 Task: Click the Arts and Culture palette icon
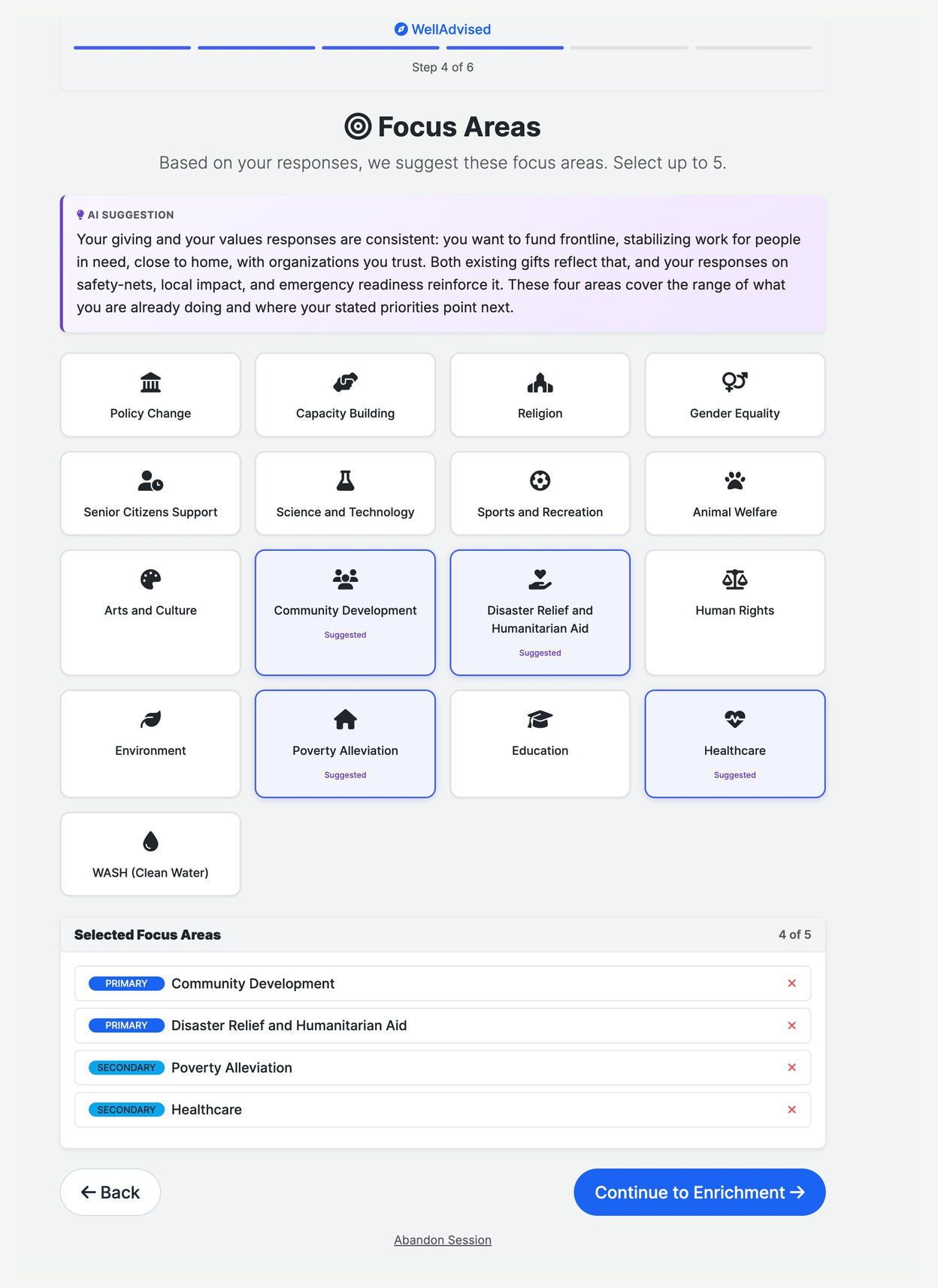point(150,580)
